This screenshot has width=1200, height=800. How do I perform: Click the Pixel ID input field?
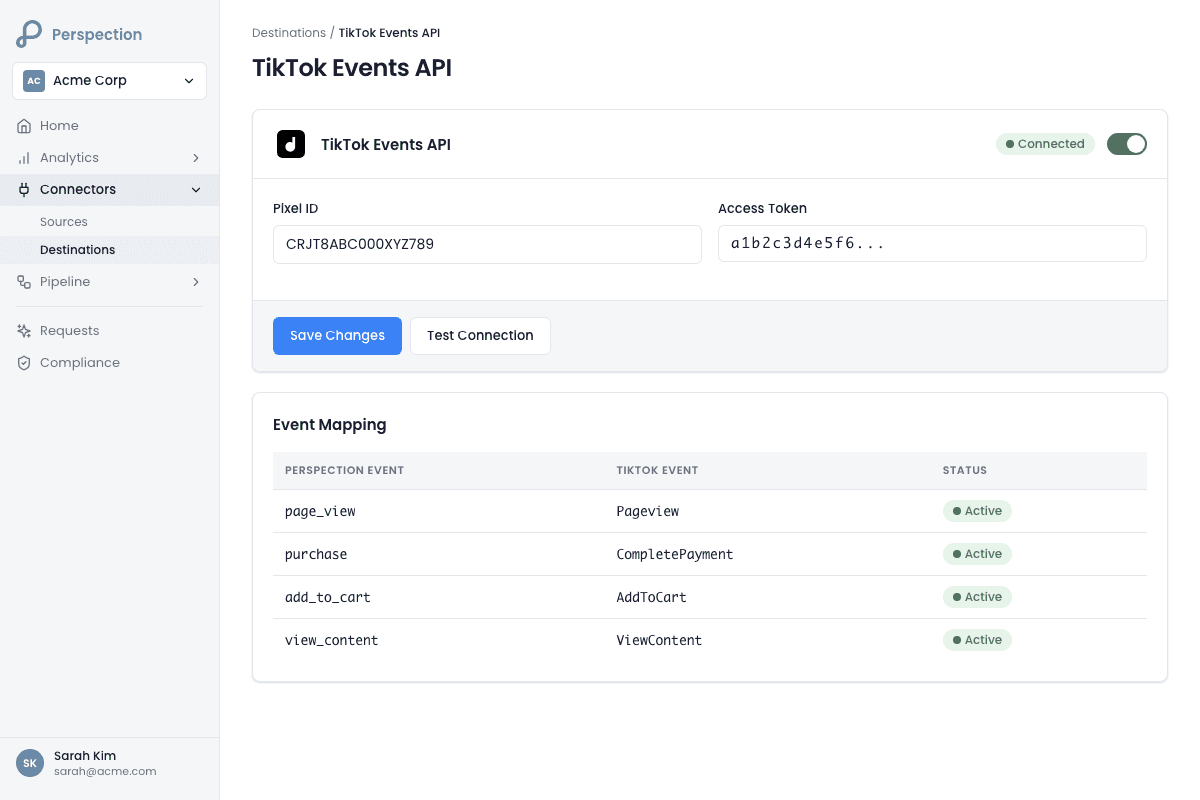coord(487,244)
